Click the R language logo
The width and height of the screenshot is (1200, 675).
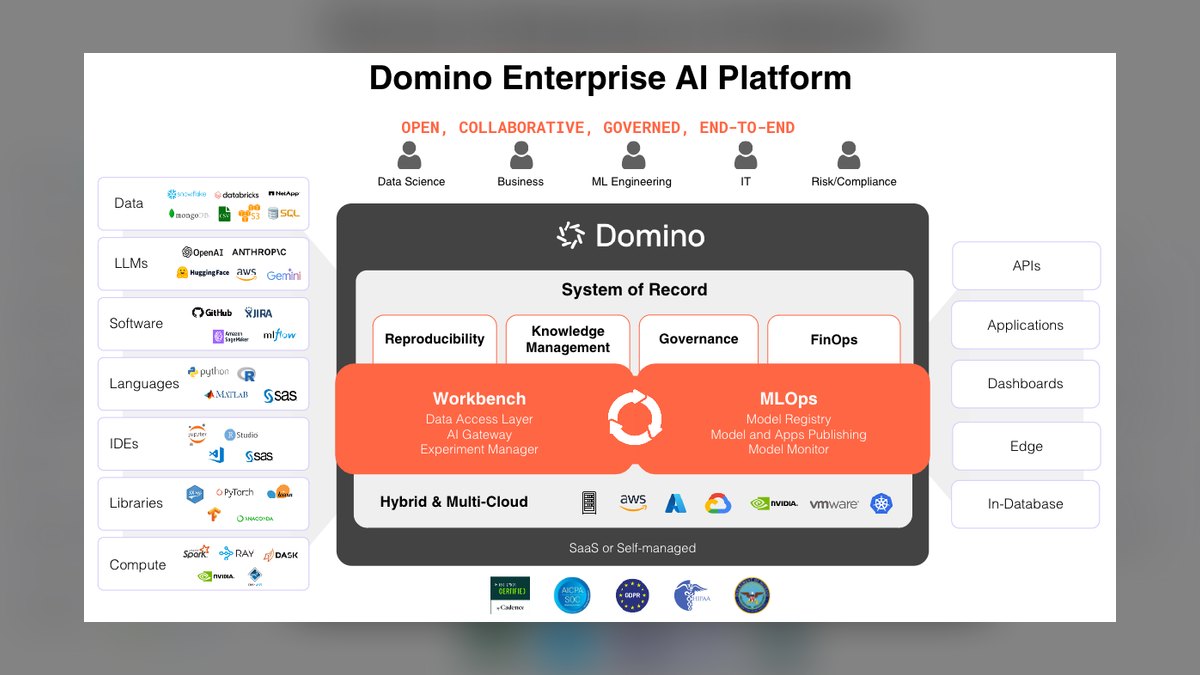[247, 374]
